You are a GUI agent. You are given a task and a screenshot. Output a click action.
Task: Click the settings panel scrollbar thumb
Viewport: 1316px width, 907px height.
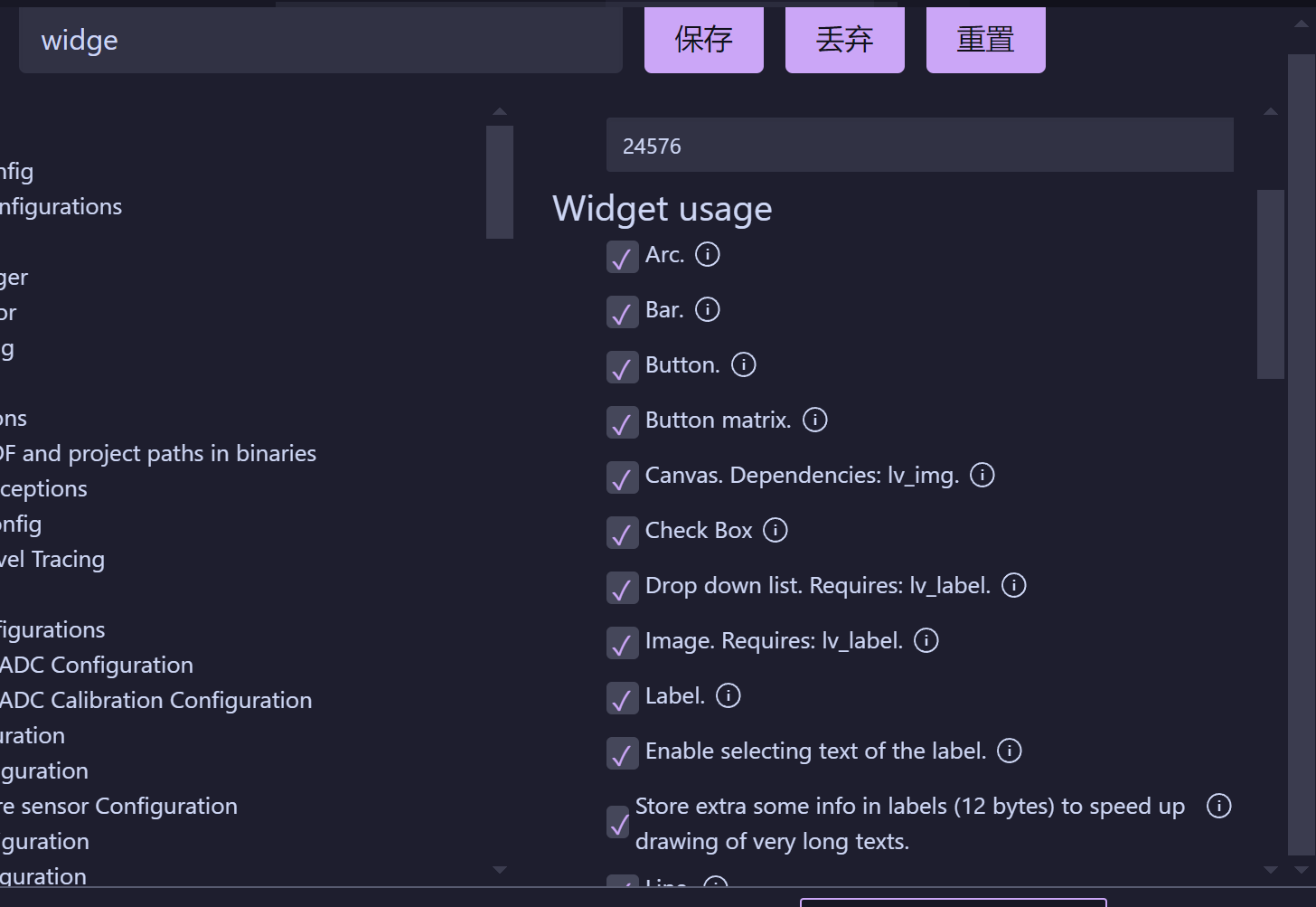(x=1271, y=284)
